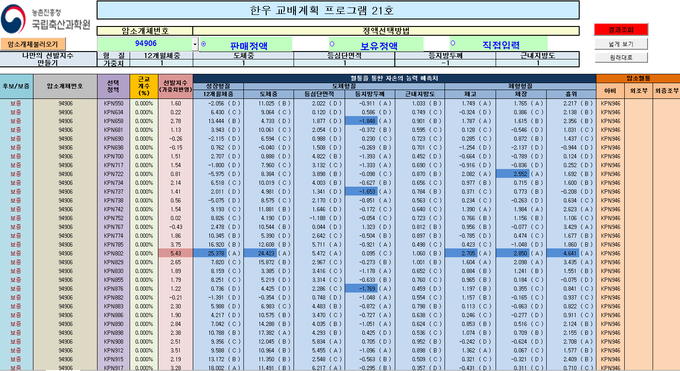Select the 보유정액 radio option

coord(332,44)
